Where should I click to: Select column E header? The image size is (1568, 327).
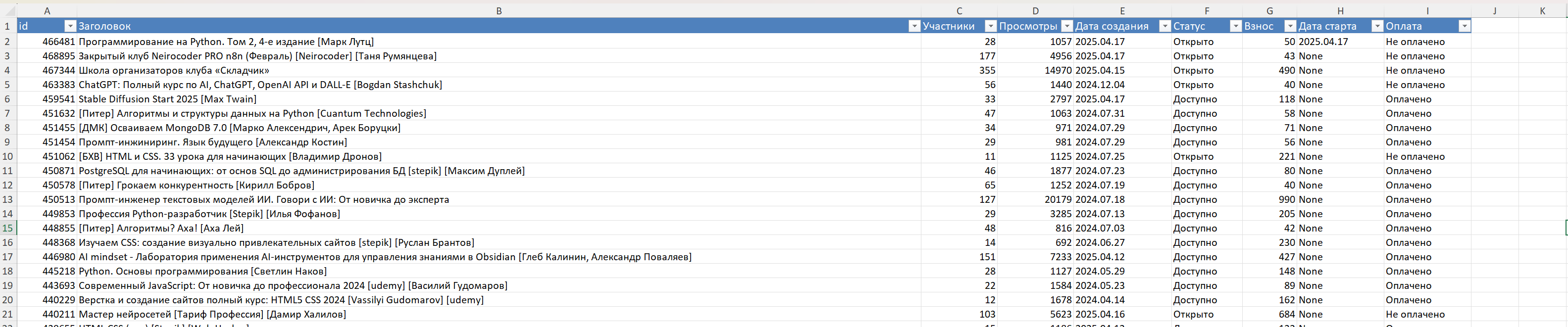pos(1122,11)
